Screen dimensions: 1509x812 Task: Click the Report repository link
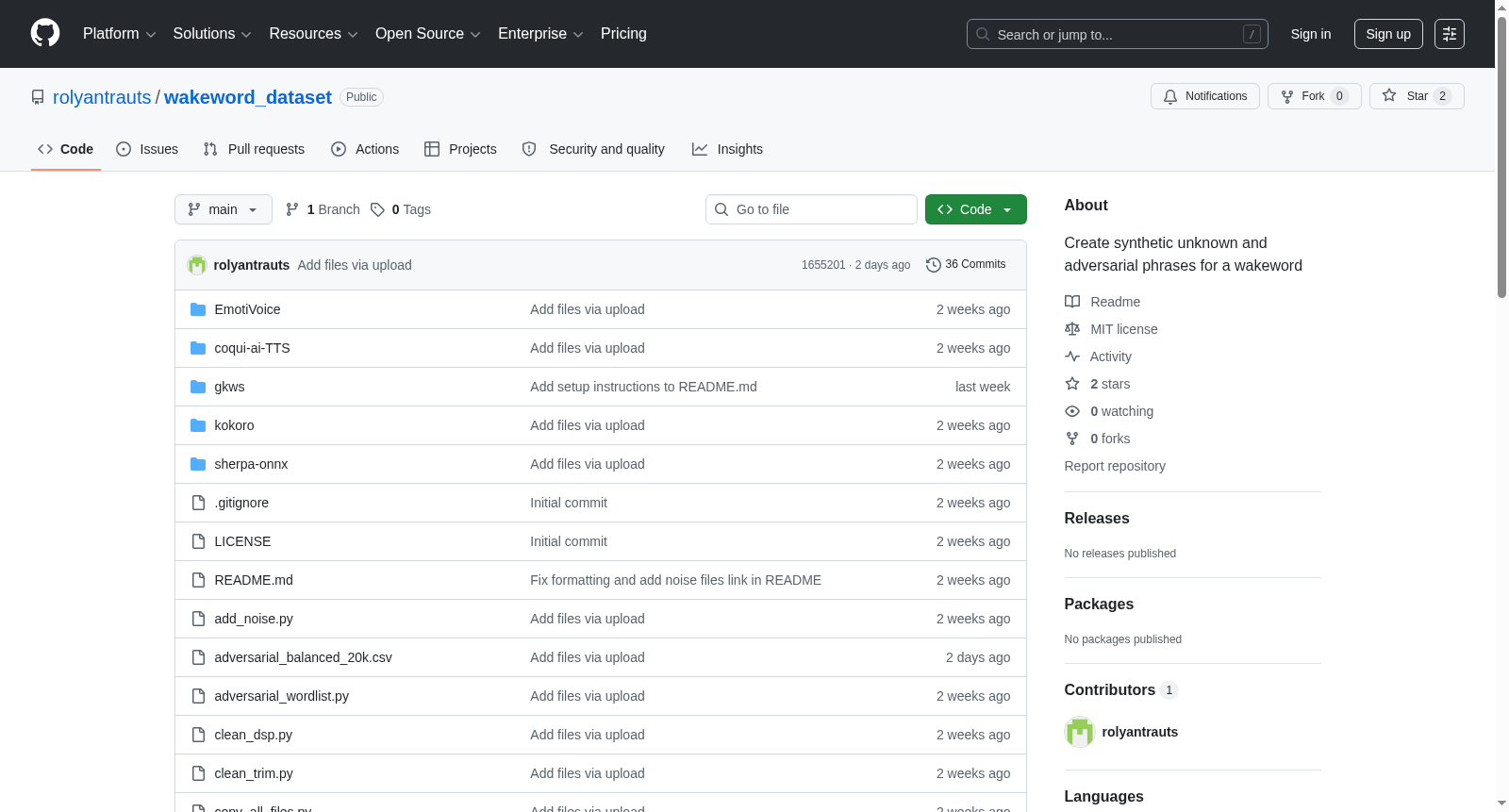tap(1115, 466)
